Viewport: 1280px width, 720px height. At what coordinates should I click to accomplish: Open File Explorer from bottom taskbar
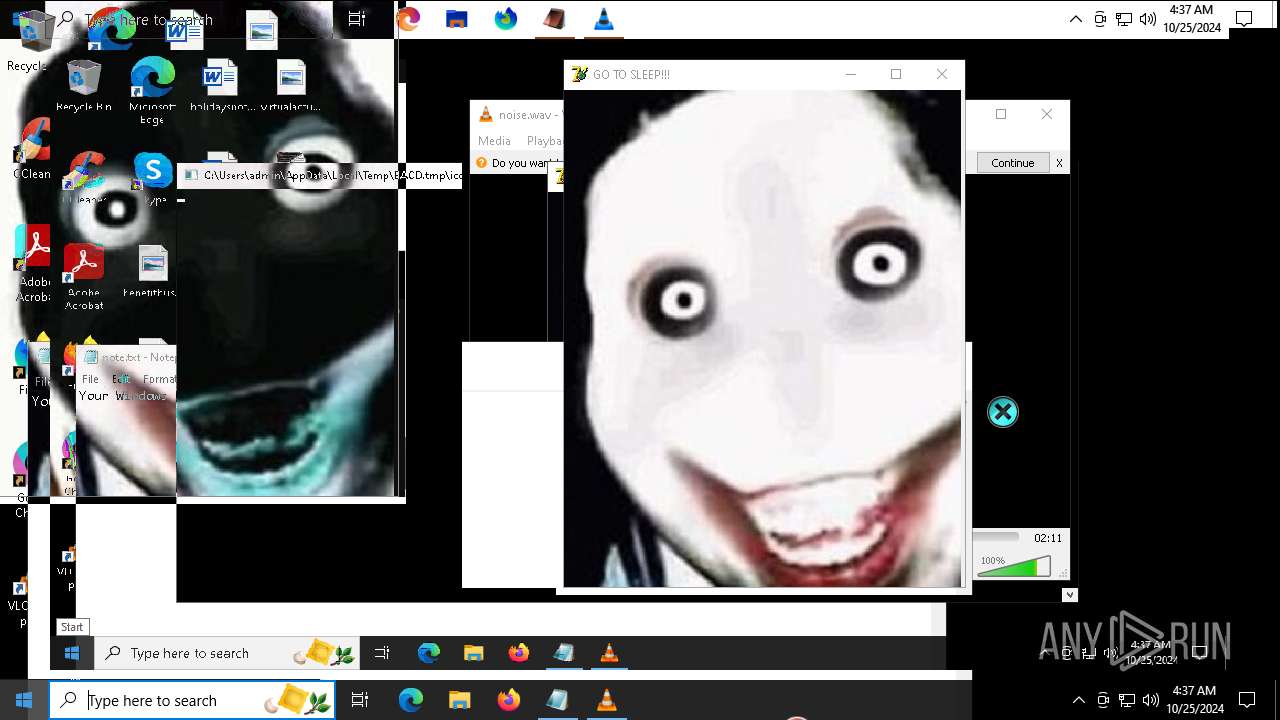[459, 700]
